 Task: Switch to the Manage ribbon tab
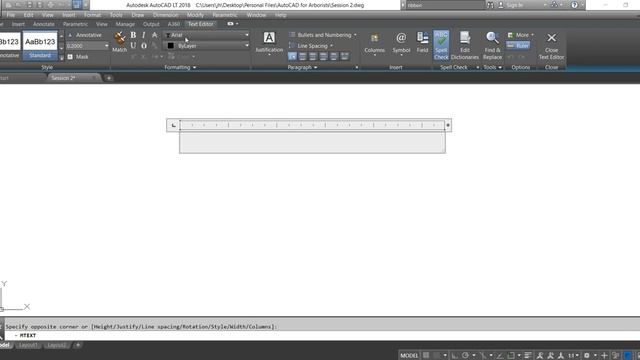pyautogui.click(x=125, y=24)
